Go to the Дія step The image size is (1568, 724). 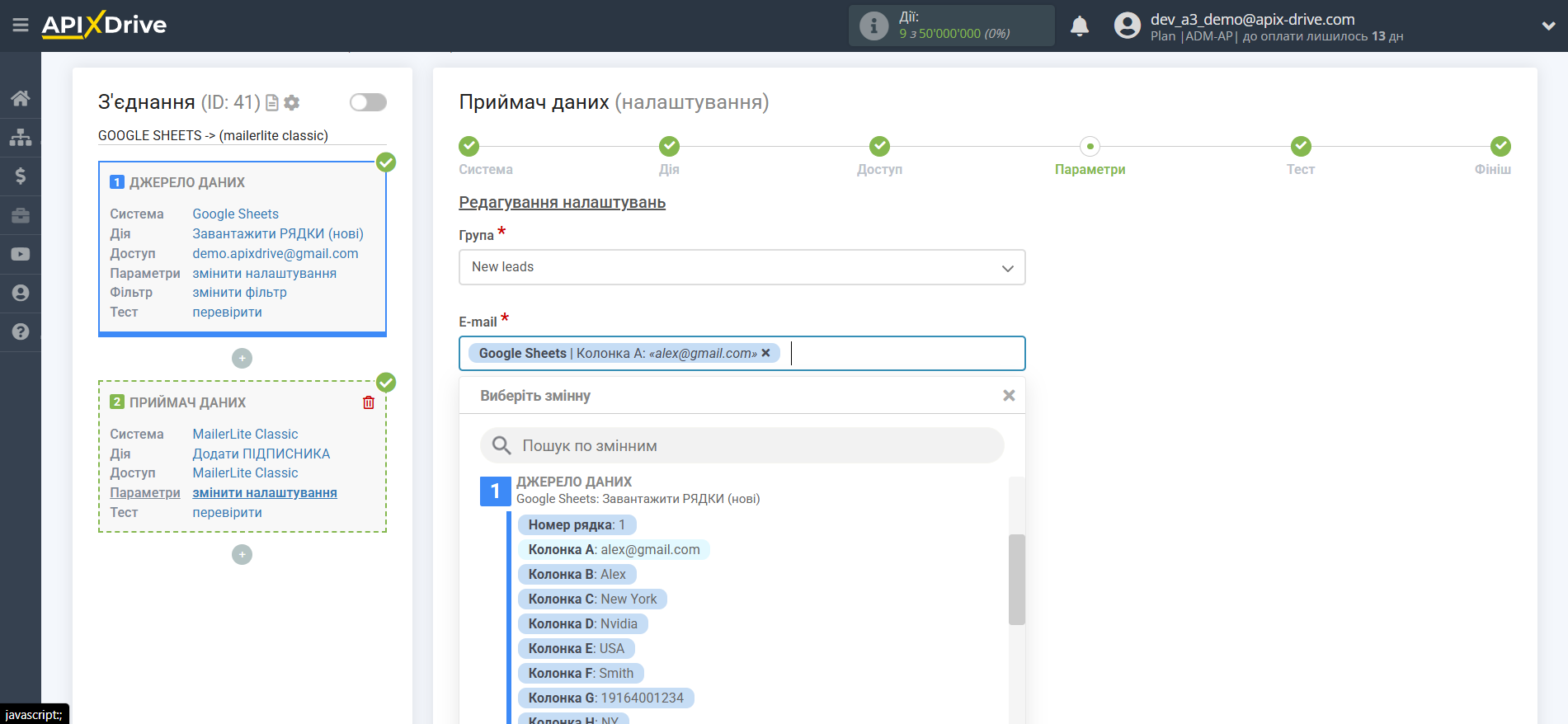[x=669, y=147]
